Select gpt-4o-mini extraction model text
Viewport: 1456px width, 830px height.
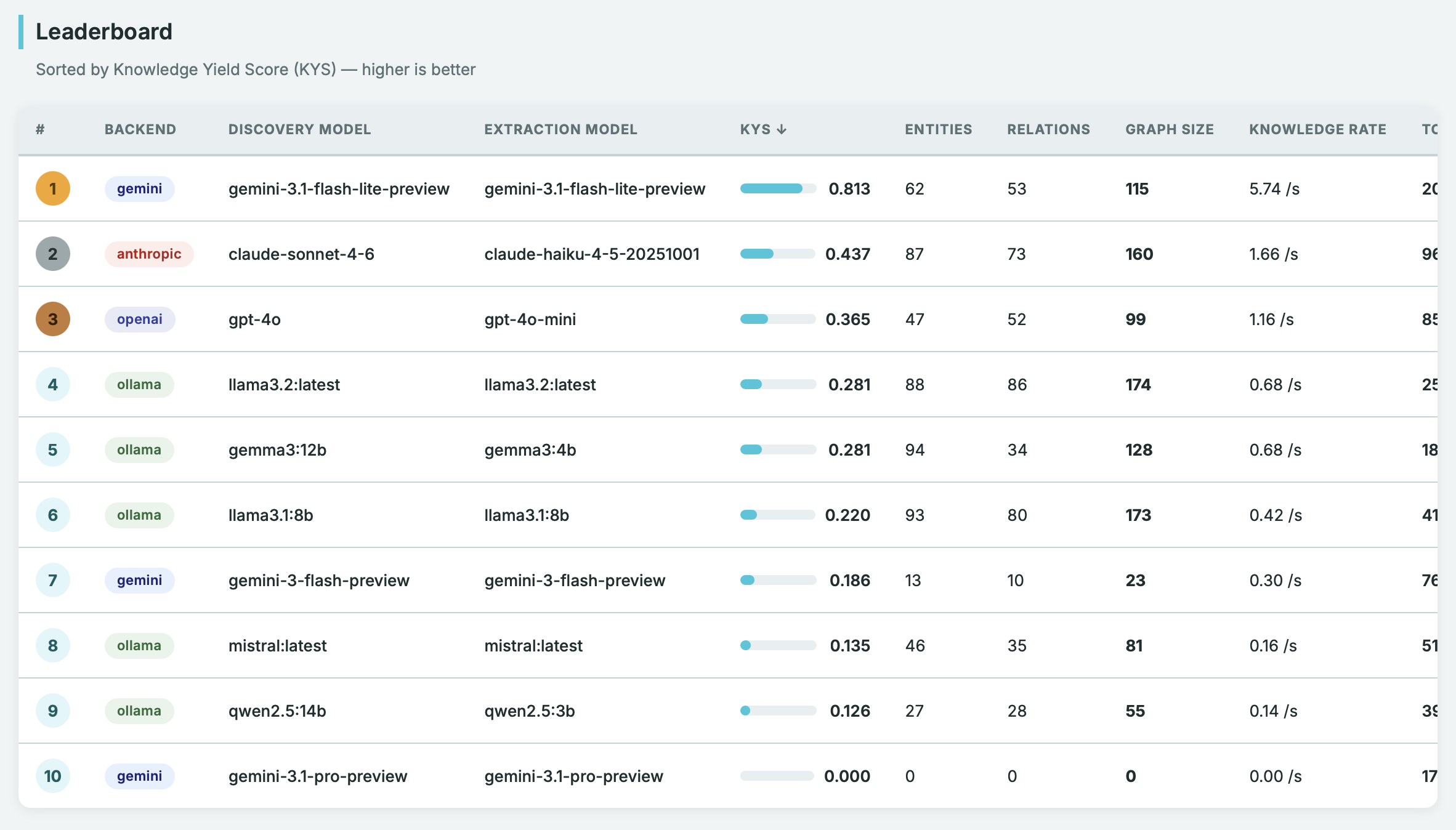530,319
